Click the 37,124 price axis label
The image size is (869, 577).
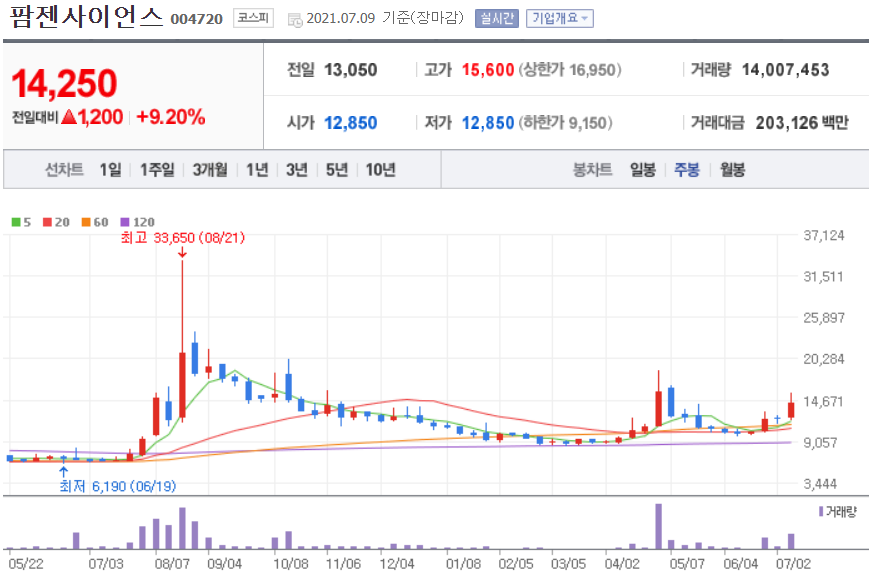point(824,236)
